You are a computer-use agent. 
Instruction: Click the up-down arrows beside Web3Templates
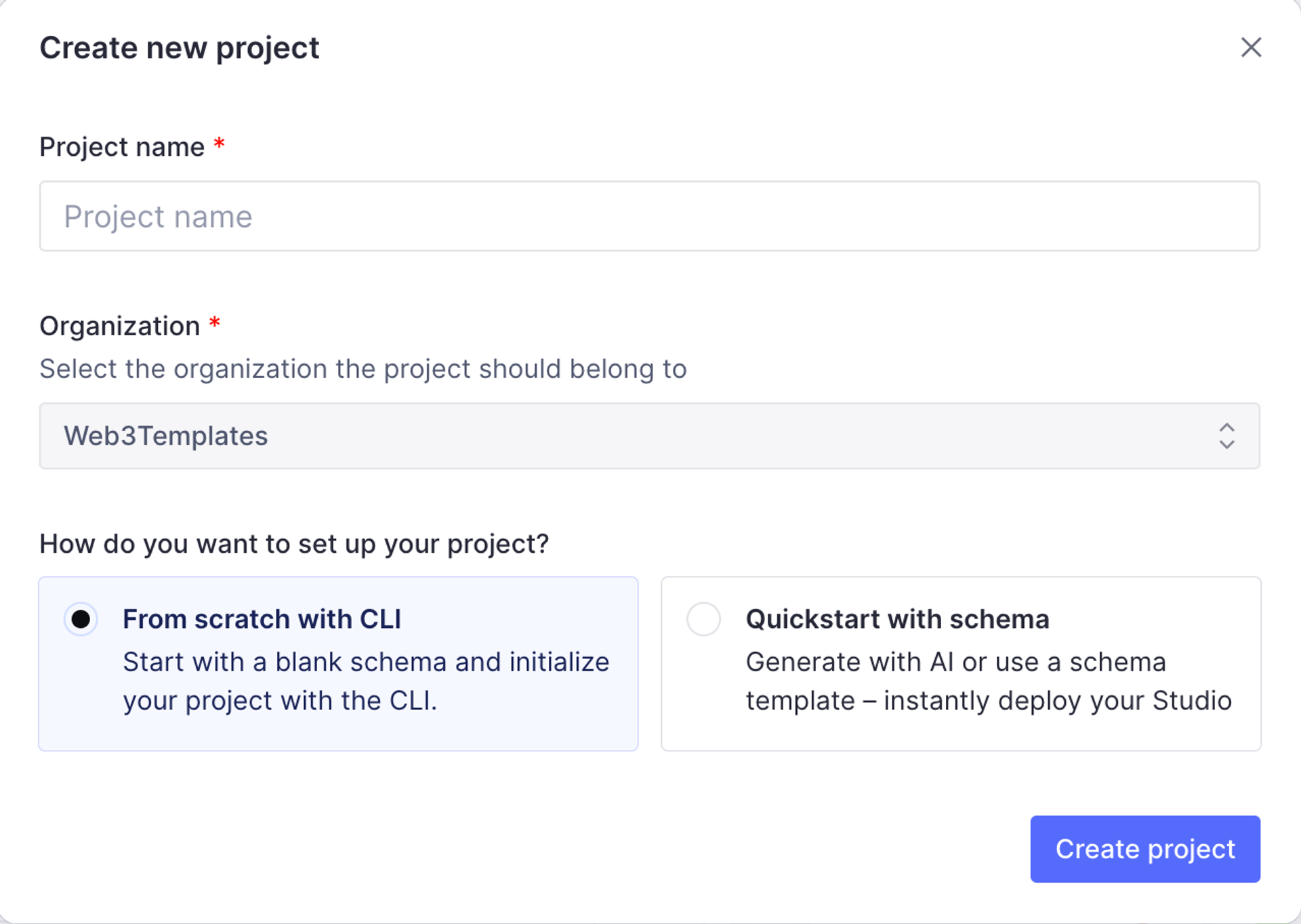(x=1226, y=436)
